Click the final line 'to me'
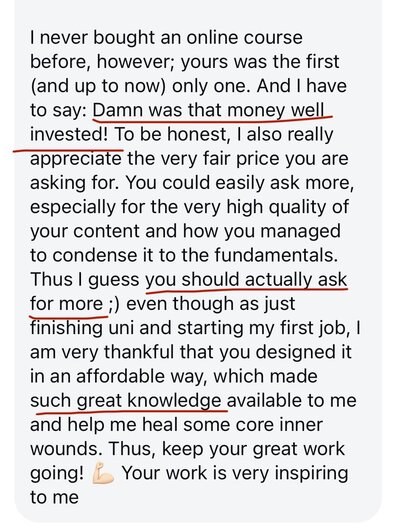Viewport: 400px width, 526px height. tap(54, 497)
